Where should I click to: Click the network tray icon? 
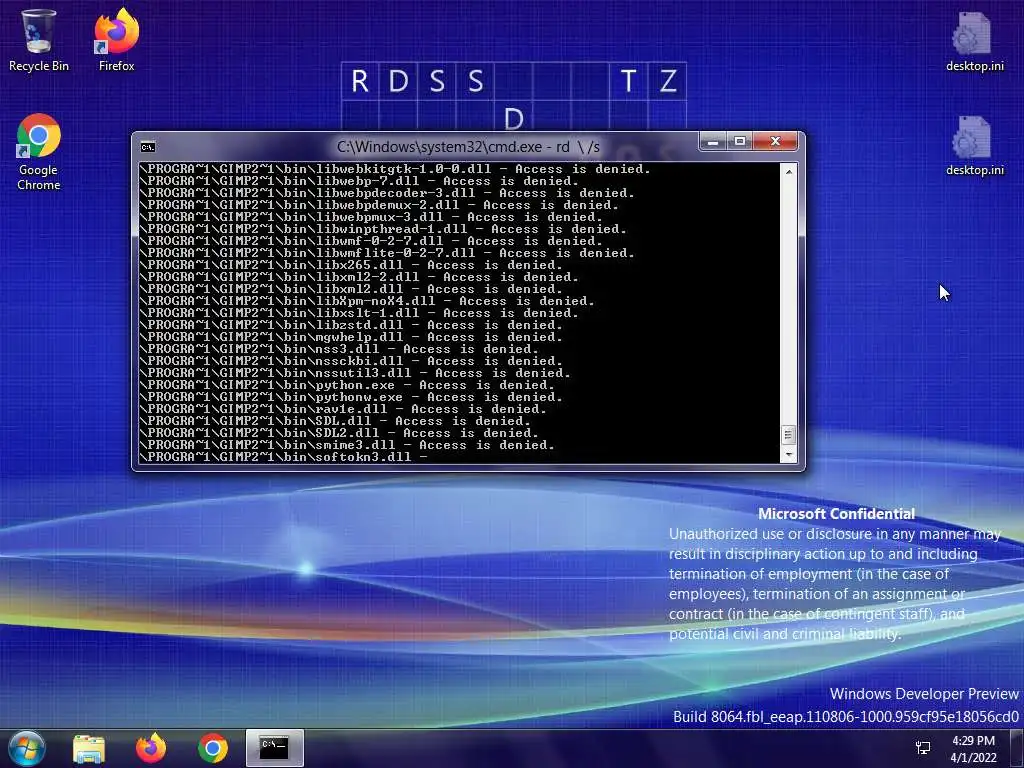pos(923,748)
